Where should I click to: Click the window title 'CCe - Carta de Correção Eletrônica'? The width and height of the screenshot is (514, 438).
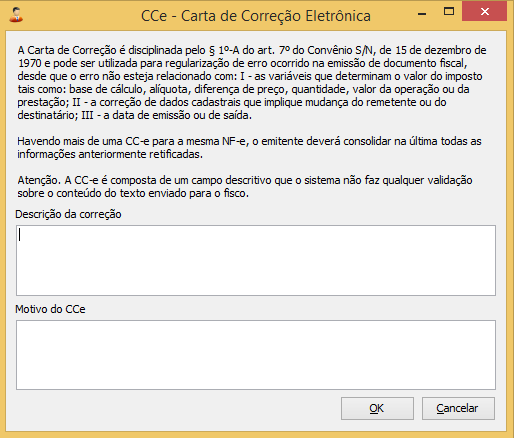[256, 16]
